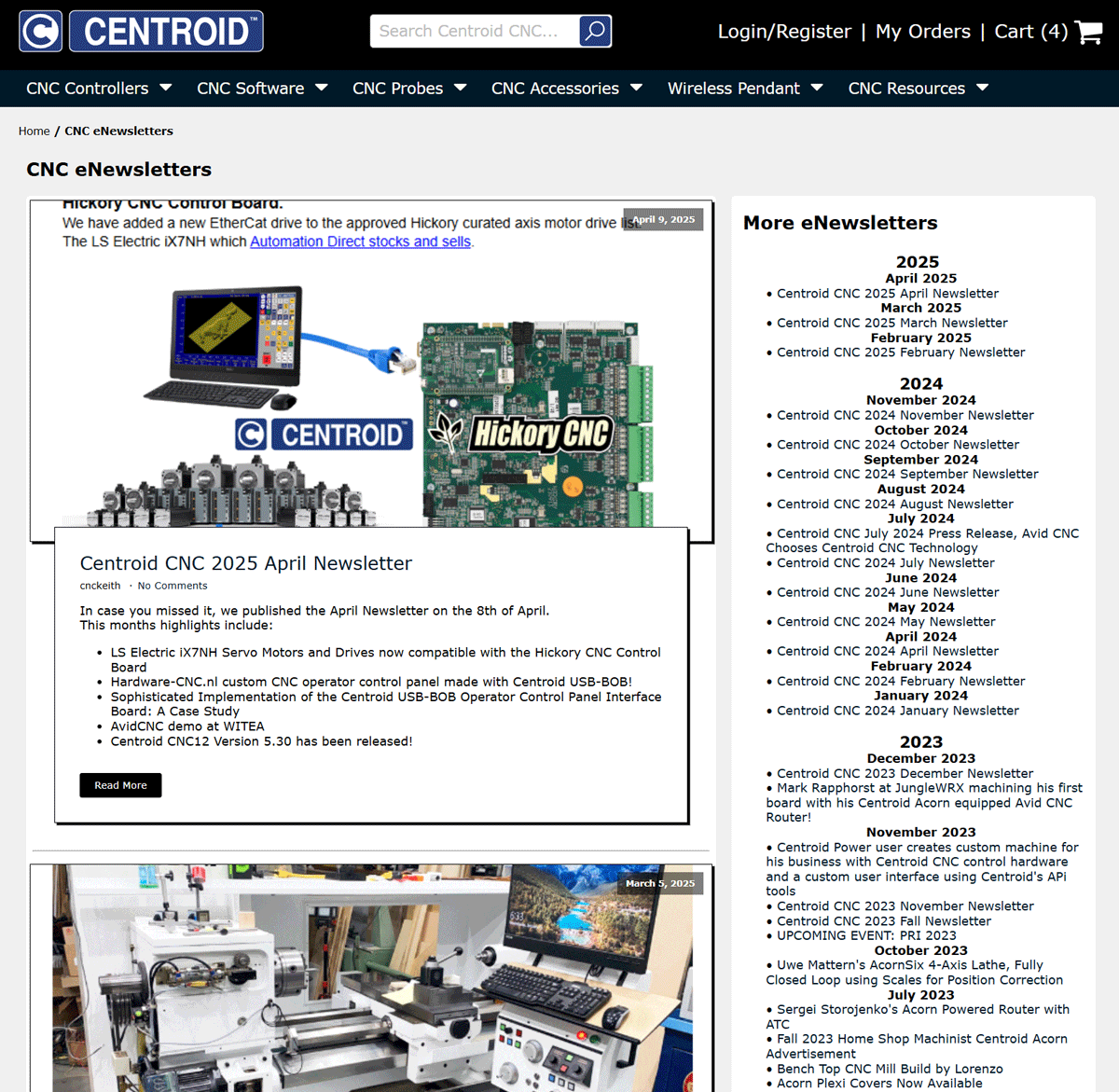Click CNC eNewsletters breadcrumb
Screen dimensions: 1119x1092
[x=118, y=131]
